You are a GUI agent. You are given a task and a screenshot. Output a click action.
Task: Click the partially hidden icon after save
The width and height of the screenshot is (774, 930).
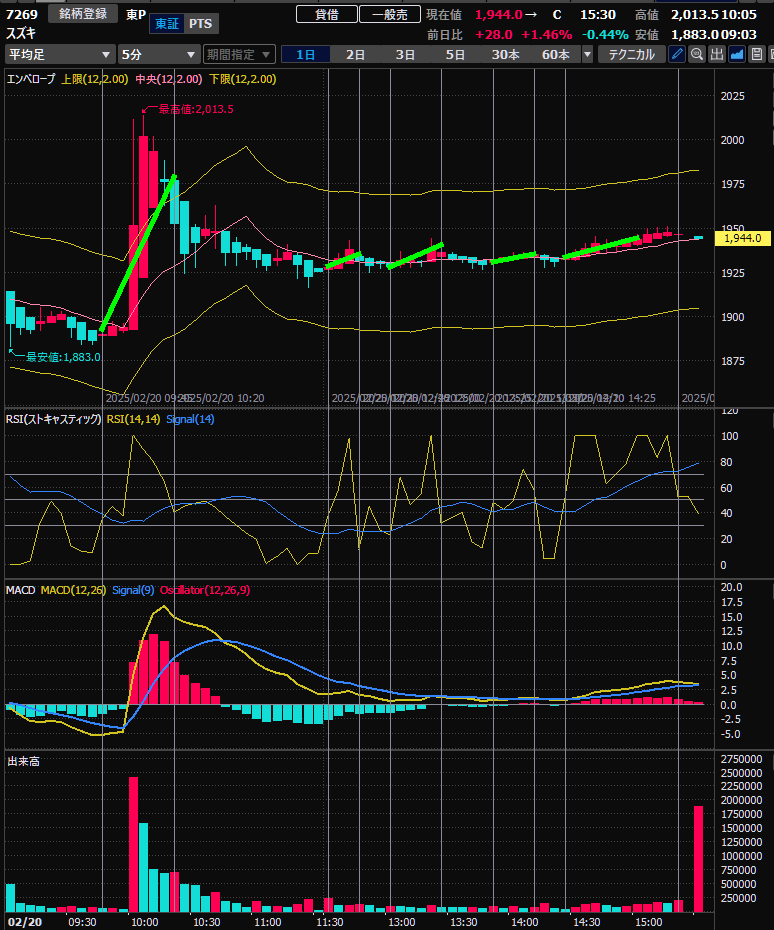tap(770, 54)
